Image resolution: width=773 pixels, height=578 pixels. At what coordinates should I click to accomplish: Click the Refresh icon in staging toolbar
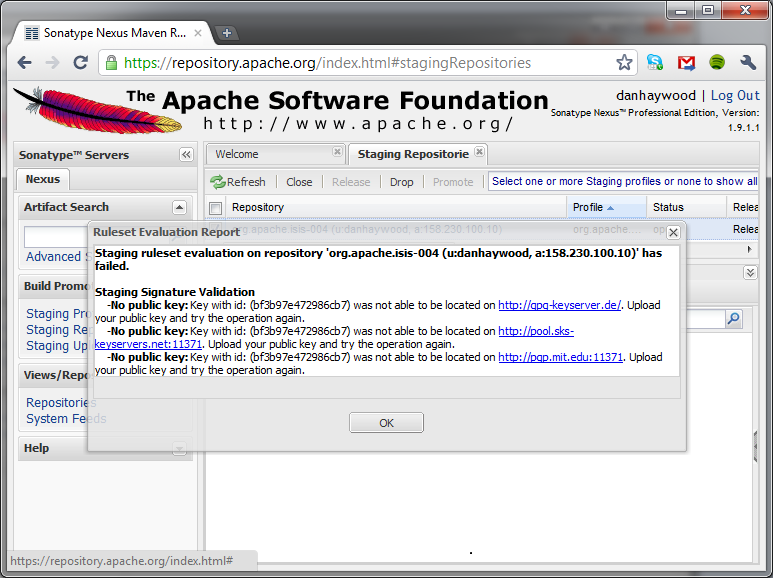click(x=218, y=182)
